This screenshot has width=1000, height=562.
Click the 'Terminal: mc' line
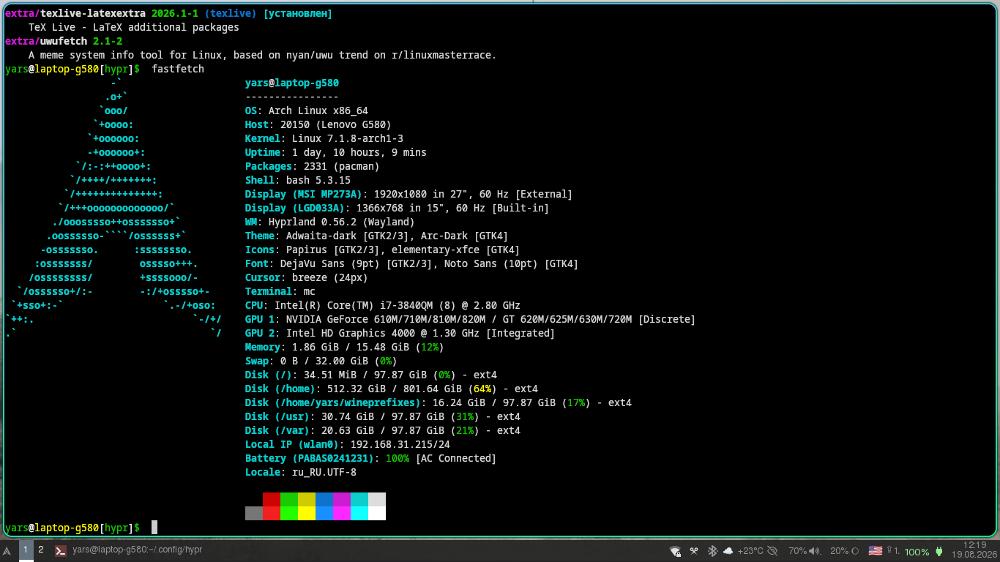pyautogui.click(x=280, y=292)
